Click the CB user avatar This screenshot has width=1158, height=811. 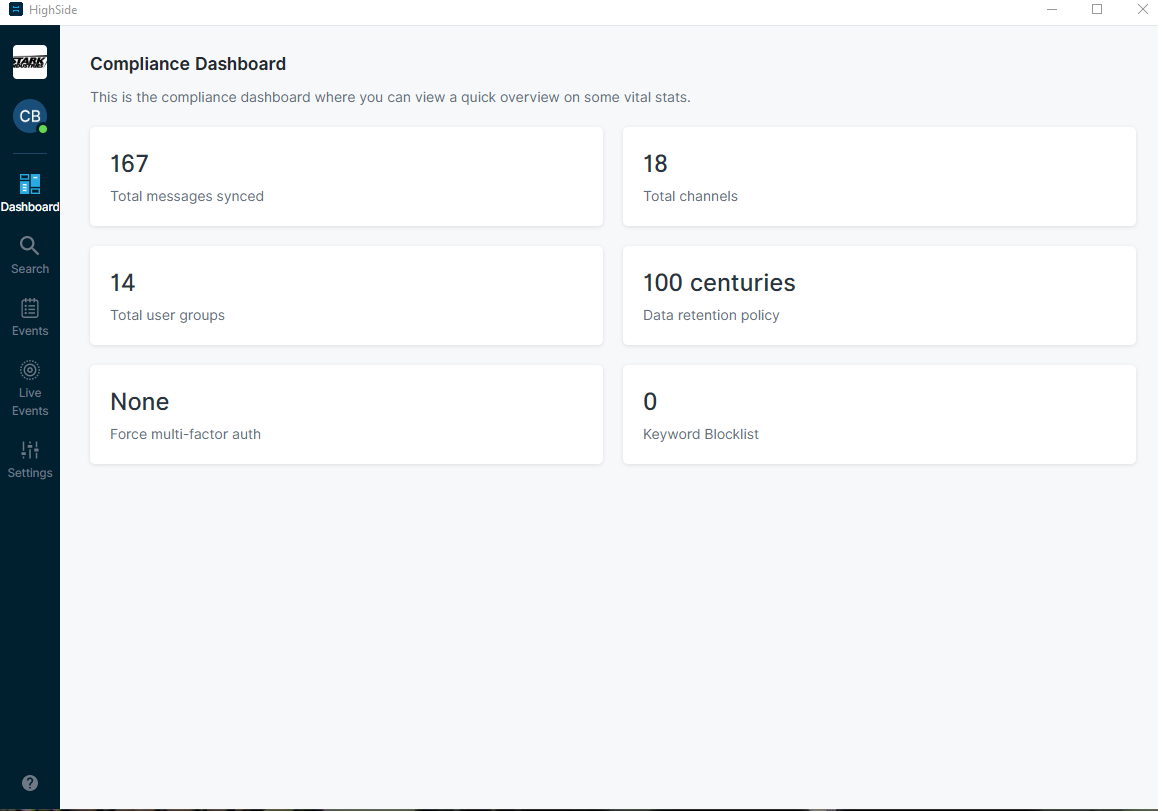coord(30,116)
